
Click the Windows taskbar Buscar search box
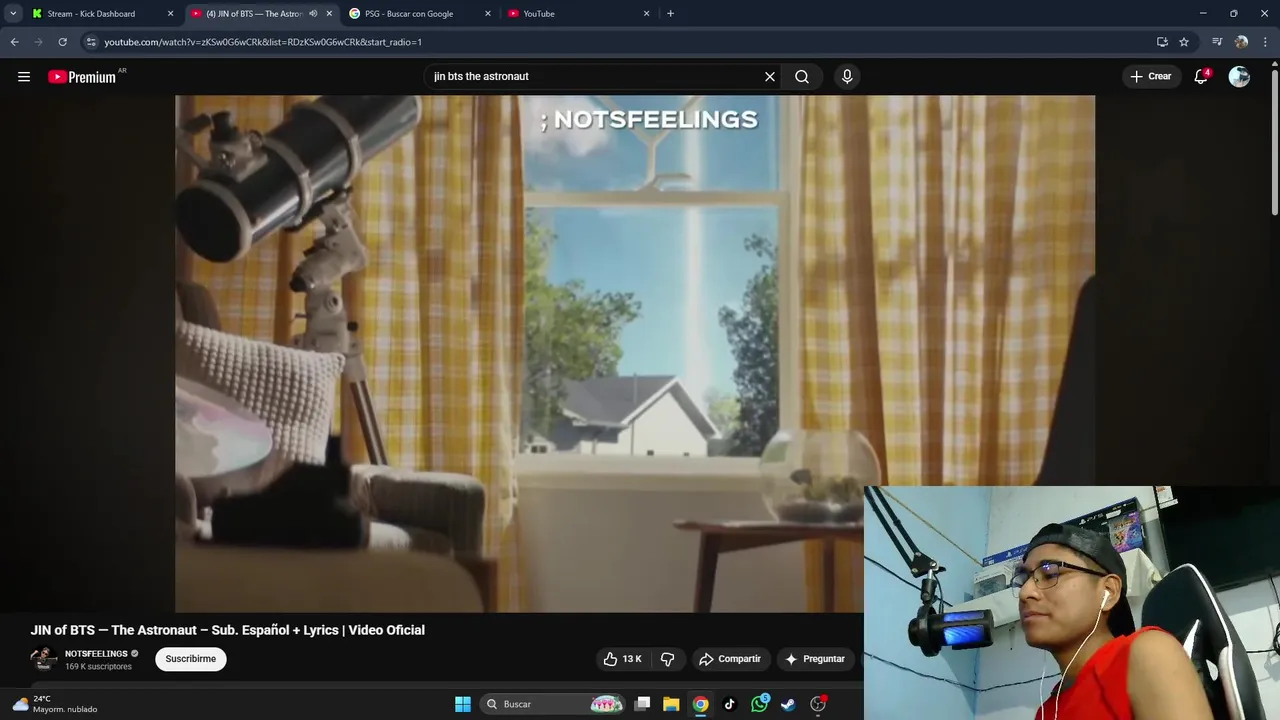click(553, 704)
